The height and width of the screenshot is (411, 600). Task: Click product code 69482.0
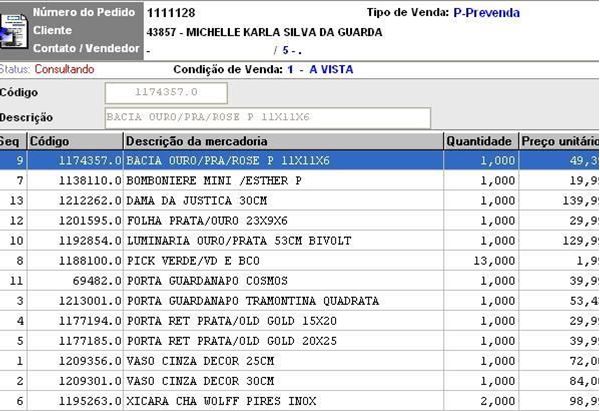point(97,281)
